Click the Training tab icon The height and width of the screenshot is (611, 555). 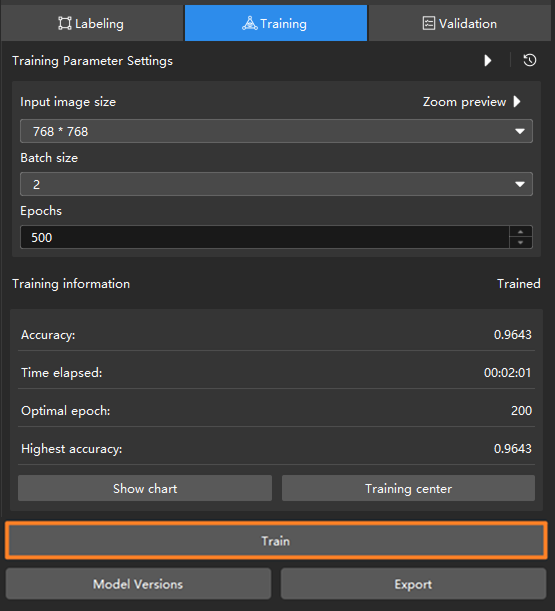click(250, 23)
